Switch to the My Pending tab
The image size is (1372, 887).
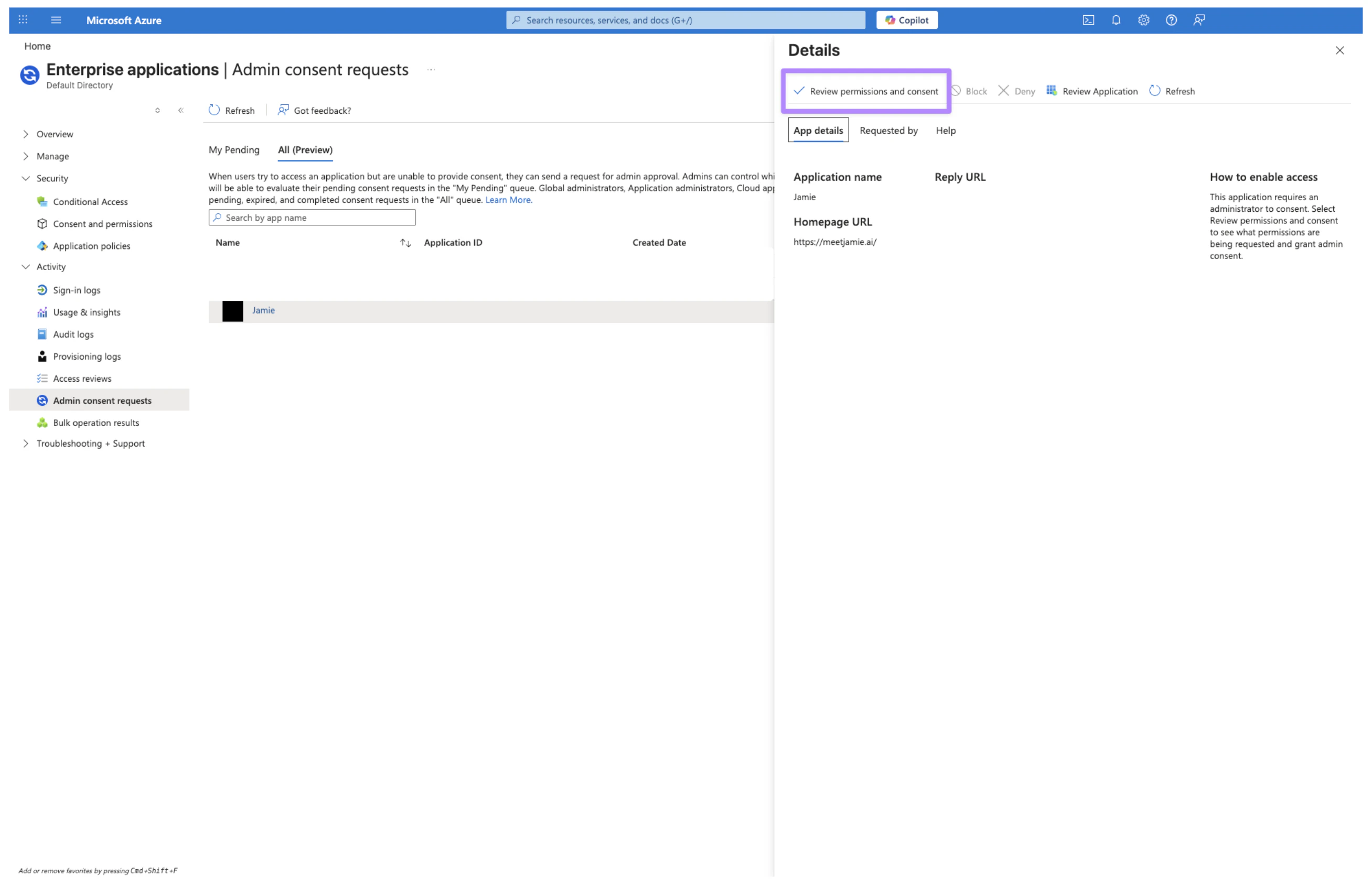[x=234, y=150]
